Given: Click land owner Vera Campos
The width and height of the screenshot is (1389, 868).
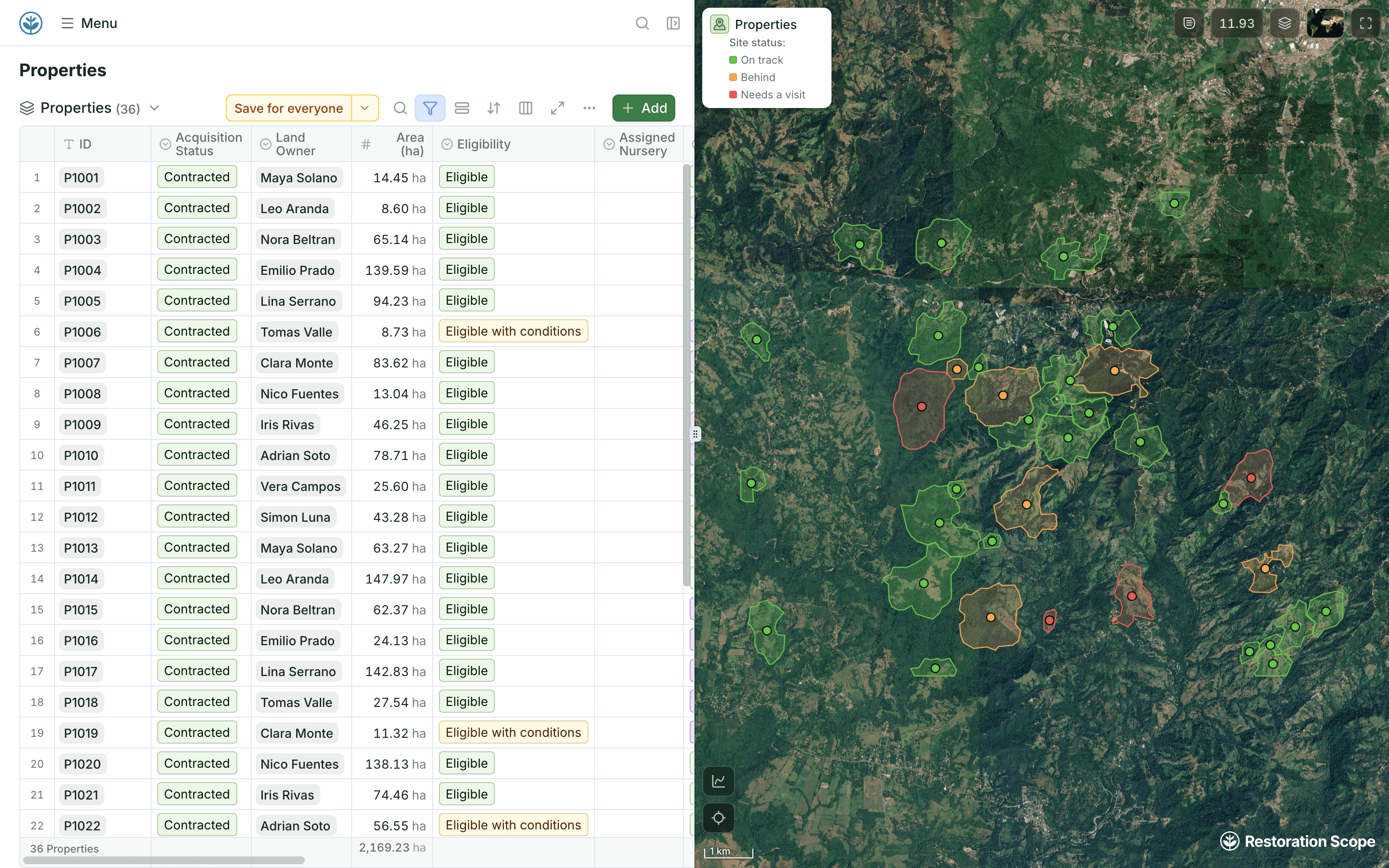Looking at the screenshot, I should (300, 486).
